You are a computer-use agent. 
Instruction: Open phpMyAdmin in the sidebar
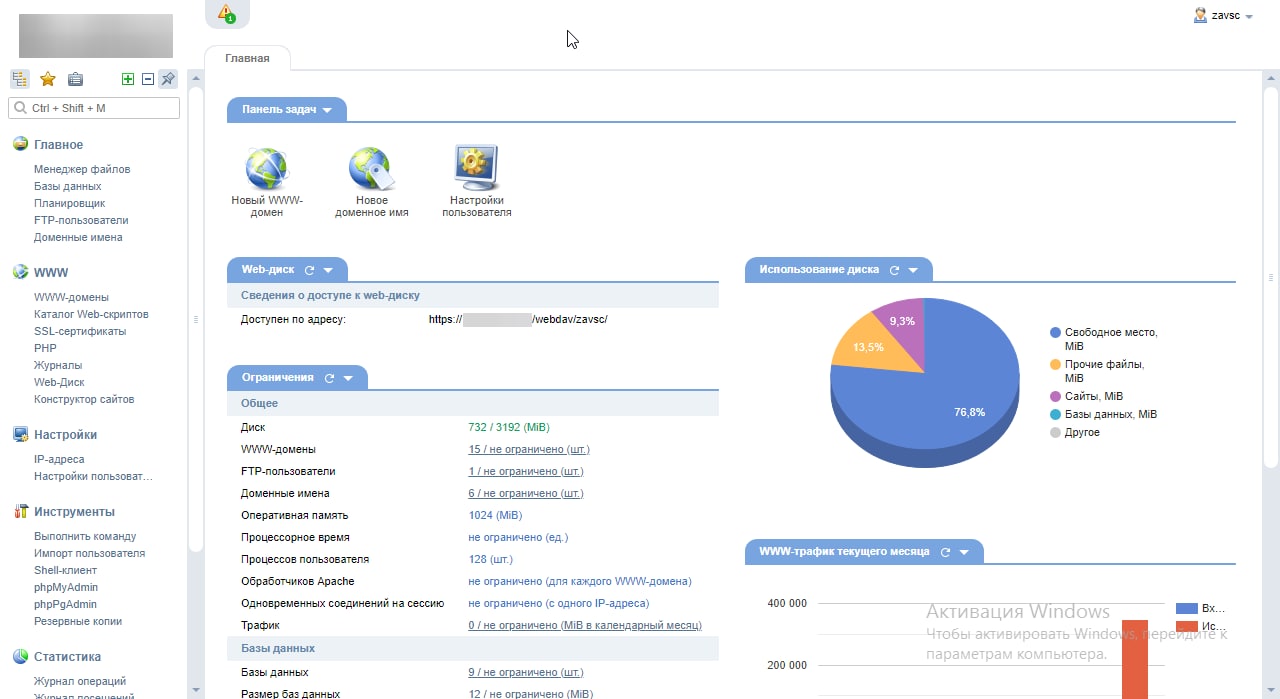(x=66, y=588)
